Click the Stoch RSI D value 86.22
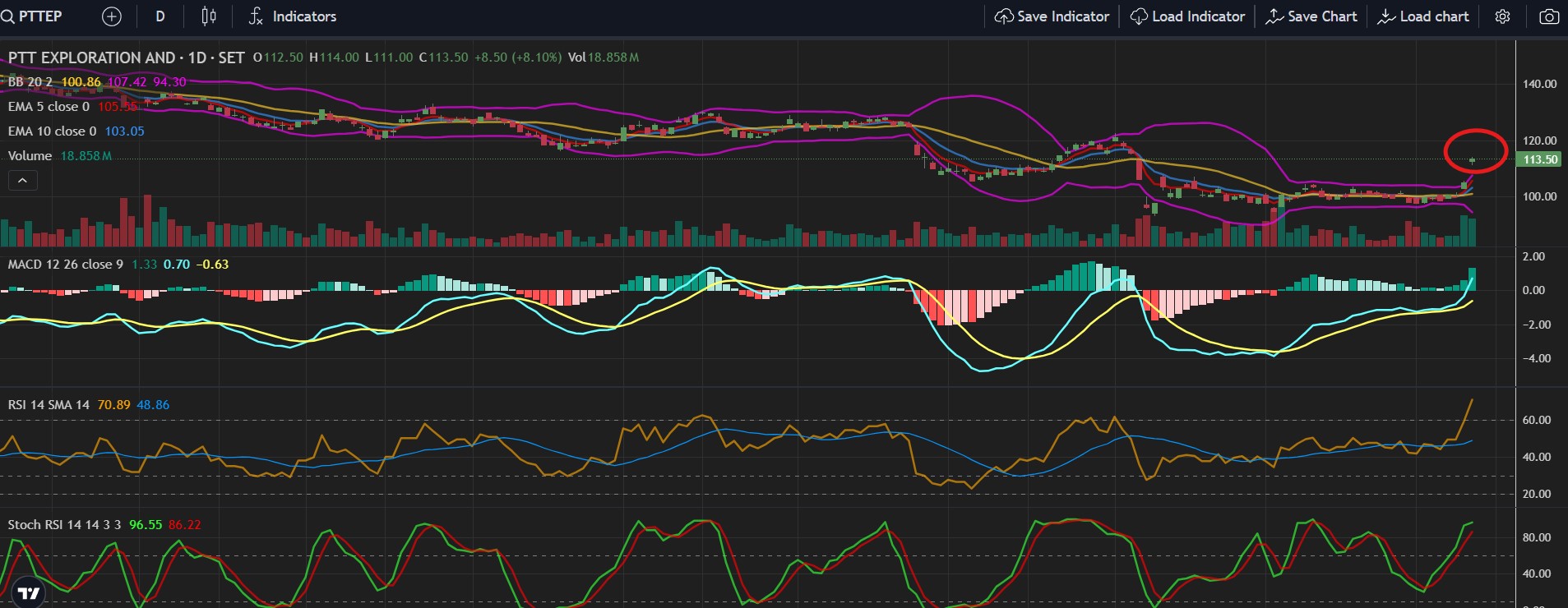1568x608 pixels. pos(185,525)
